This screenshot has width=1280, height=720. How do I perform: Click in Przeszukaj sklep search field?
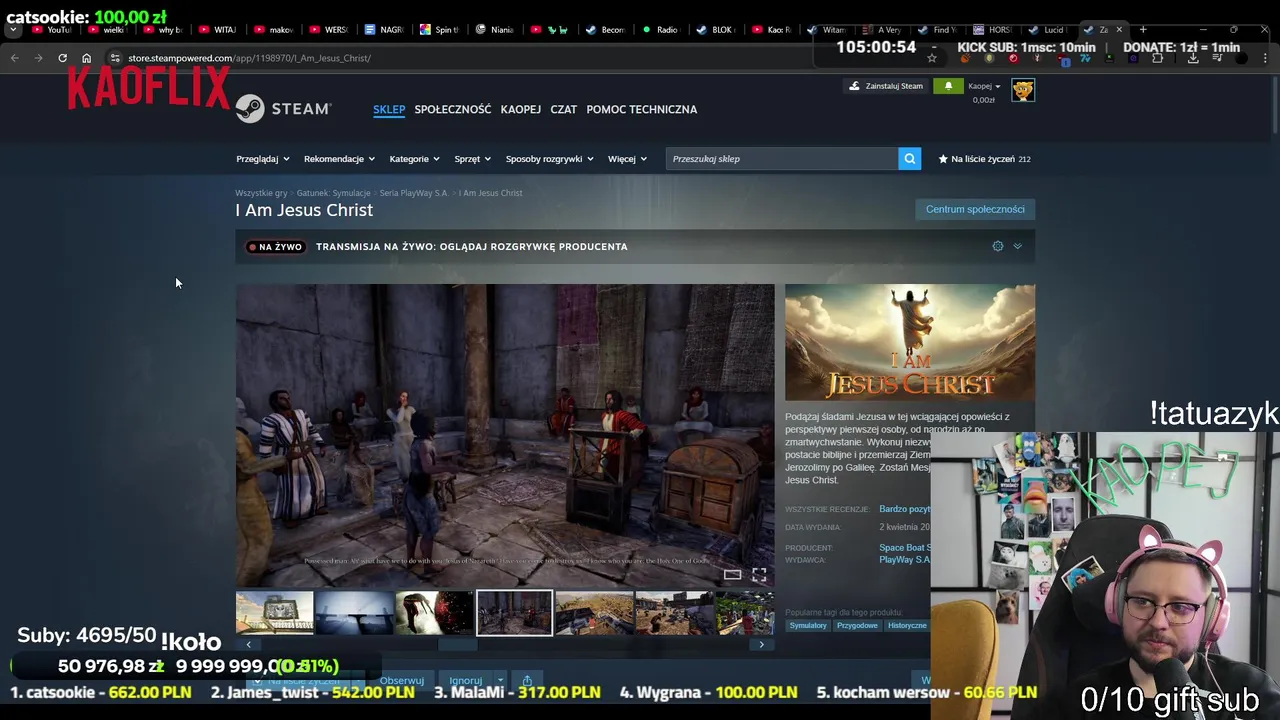[782, 159]
